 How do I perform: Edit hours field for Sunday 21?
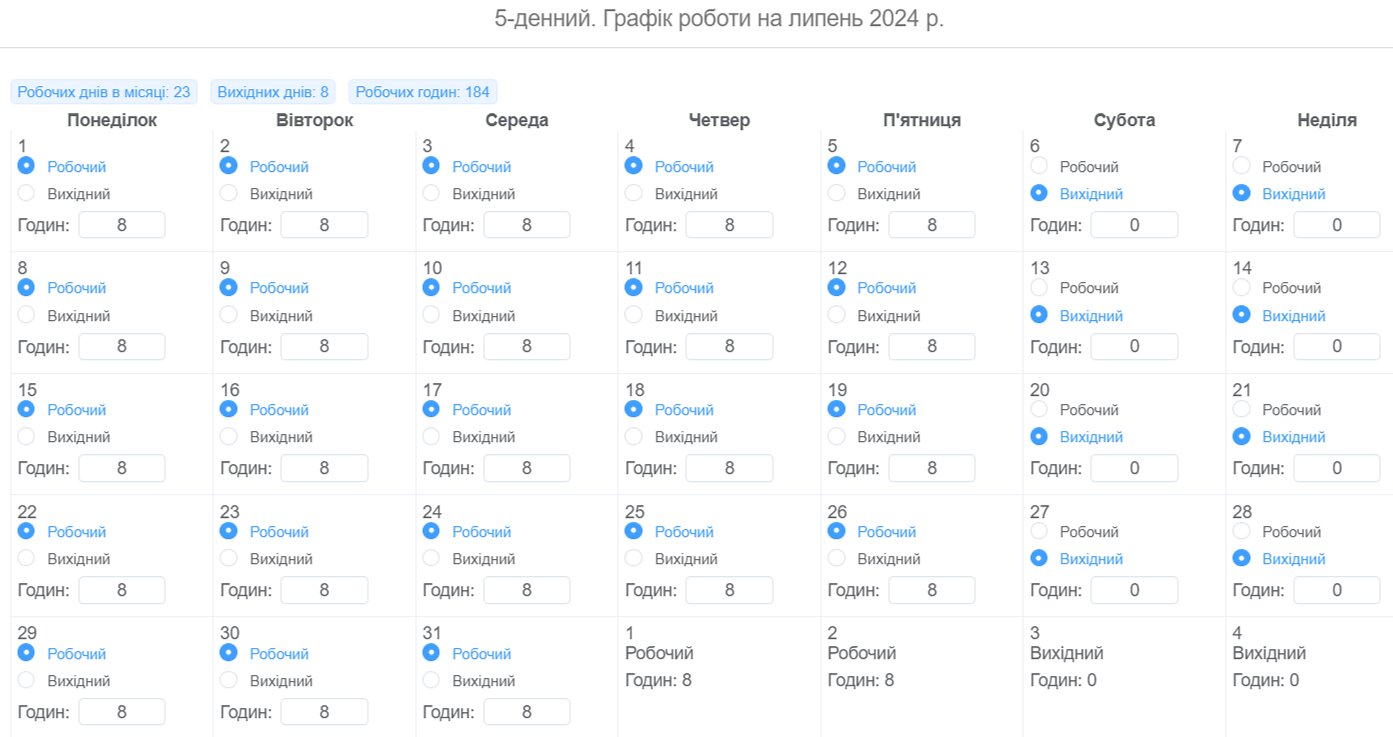(1337, 468)
